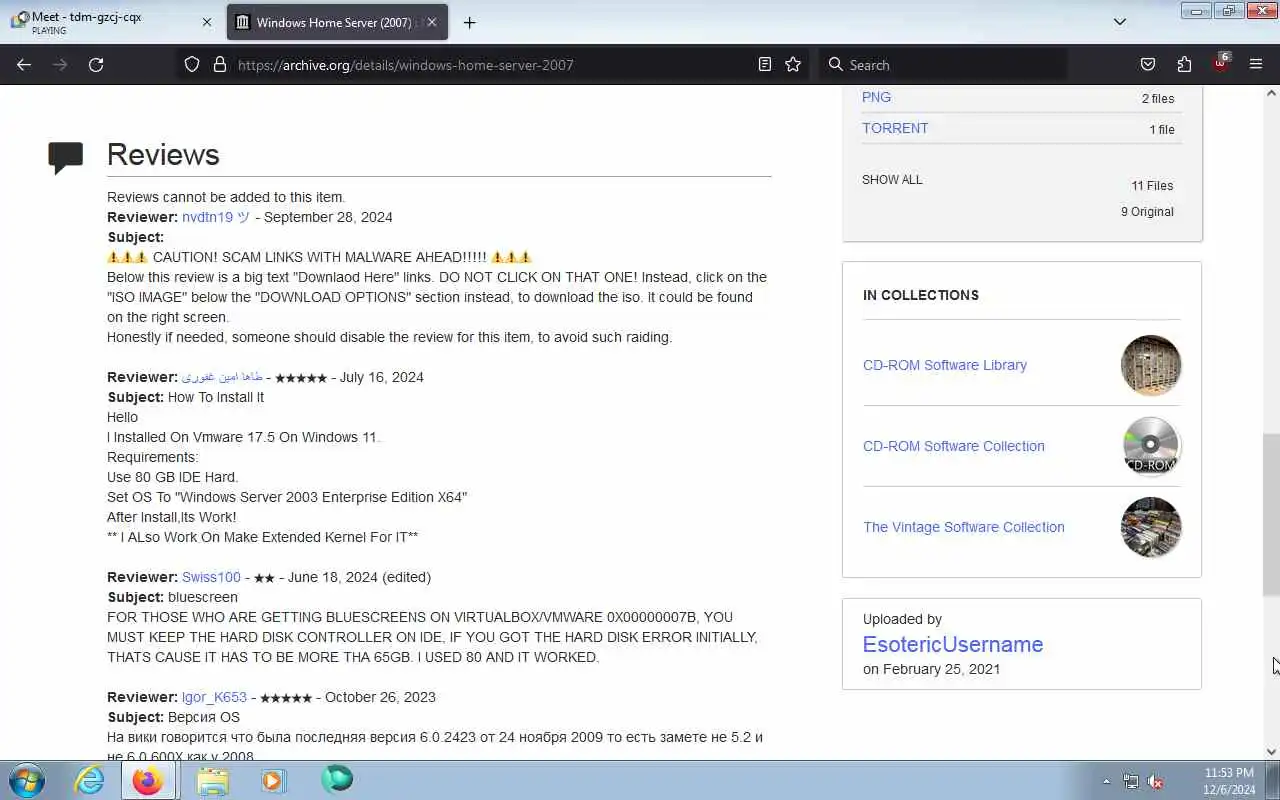Open TORRENT download option link
The width and height of the screenshot is (1280, 800).
pyautogui.click(x=895, y=128)
